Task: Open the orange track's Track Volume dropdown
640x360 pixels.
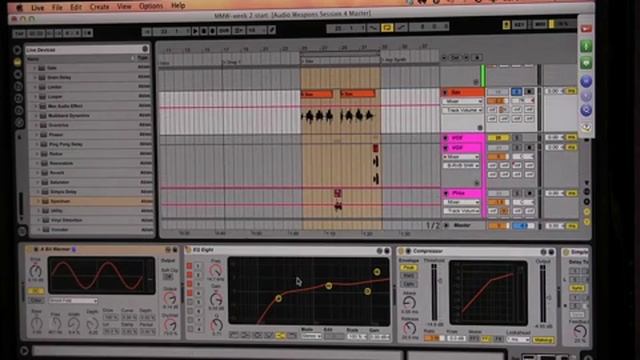Action: point(462,110)
